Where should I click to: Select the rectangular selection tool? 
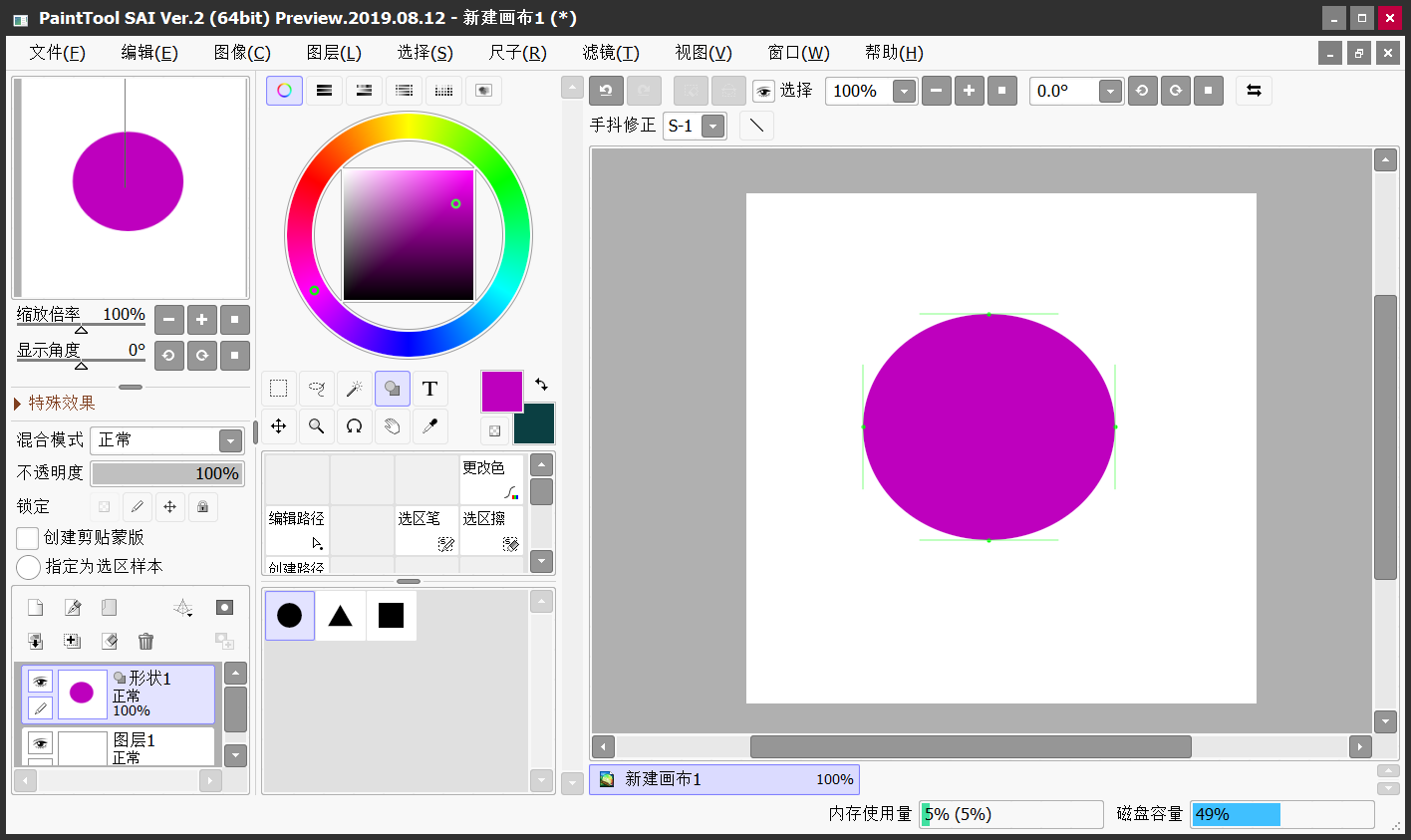pos(279,389)
